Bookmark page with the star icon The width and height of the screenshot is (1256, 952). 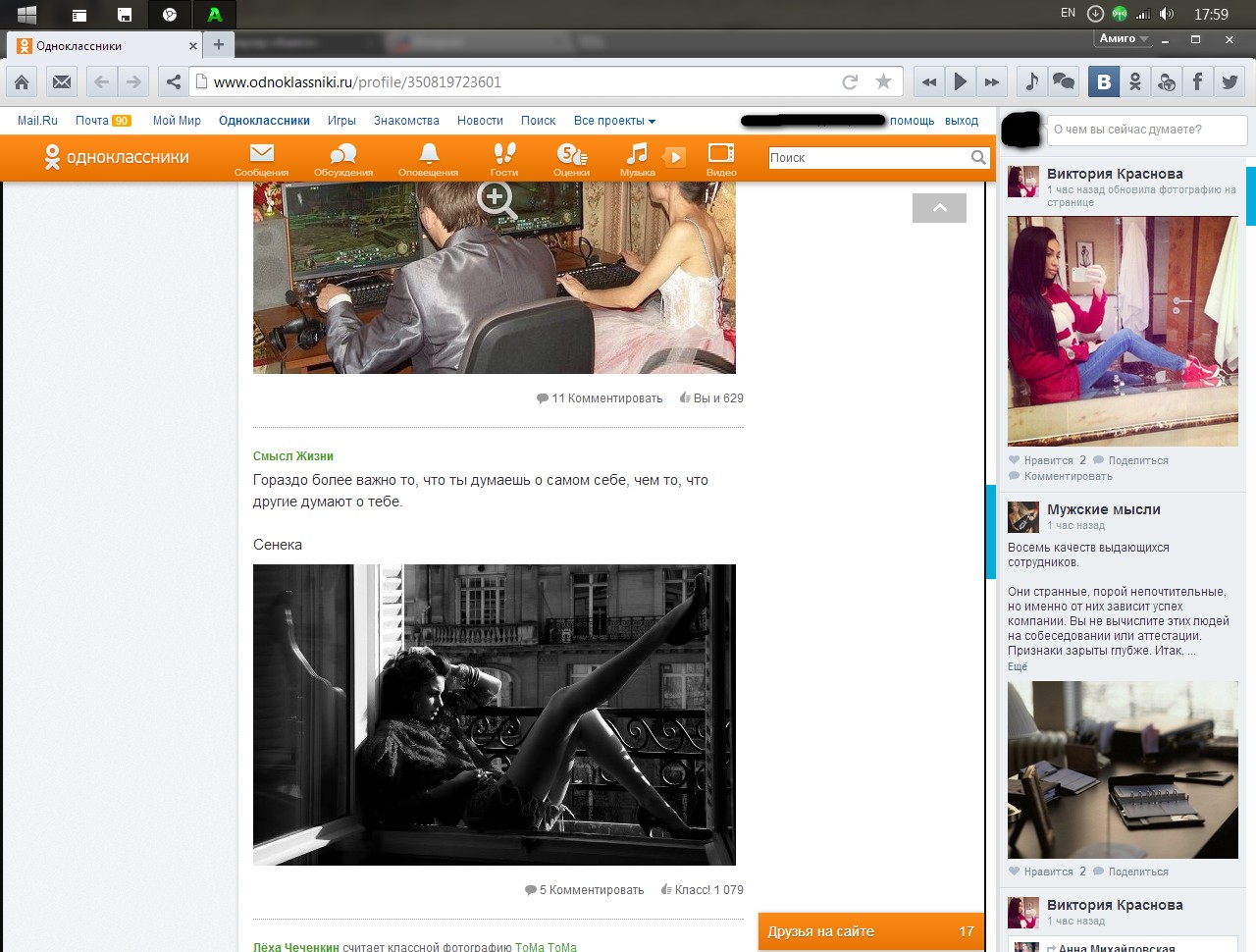click(883, 81)
